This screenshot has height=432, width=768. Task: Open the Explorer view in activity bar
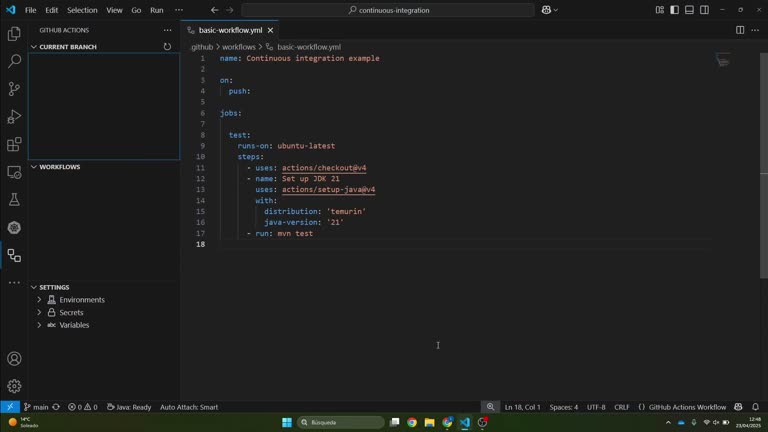coord(14,34)
